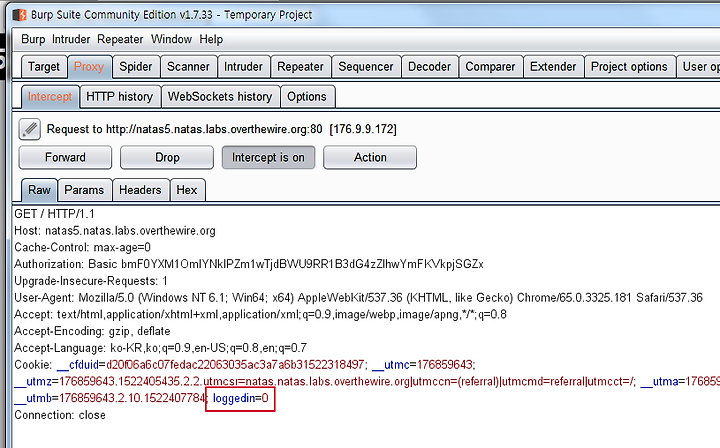Open the proxy Options sub-tab

click(307, 97)
